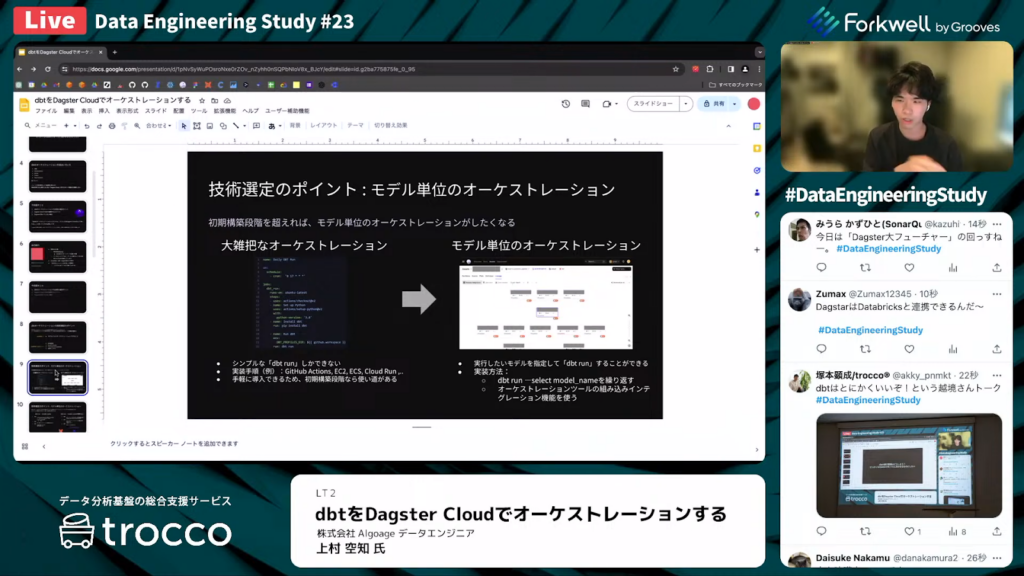Click the undo arrow in Slides toolbar
This screenshot has height=576, width=1024.
[x=87, y=126]
